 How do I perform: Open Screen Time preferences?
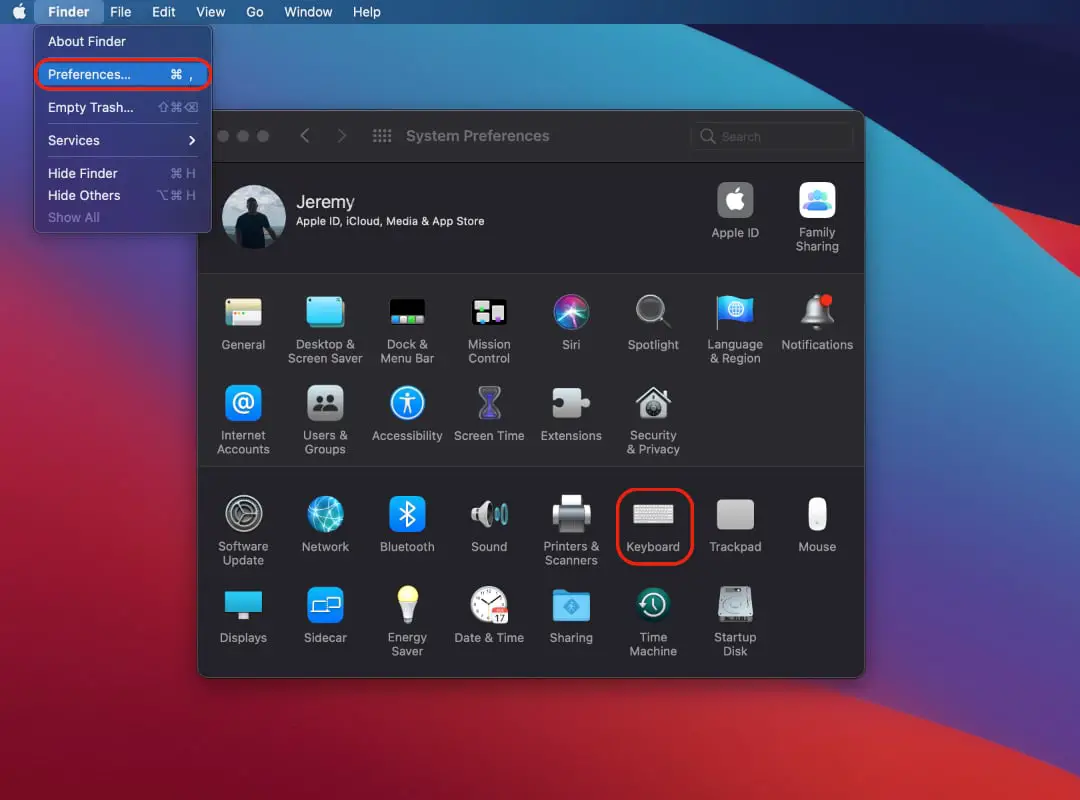pyautogui.click(x=489, y=413)
